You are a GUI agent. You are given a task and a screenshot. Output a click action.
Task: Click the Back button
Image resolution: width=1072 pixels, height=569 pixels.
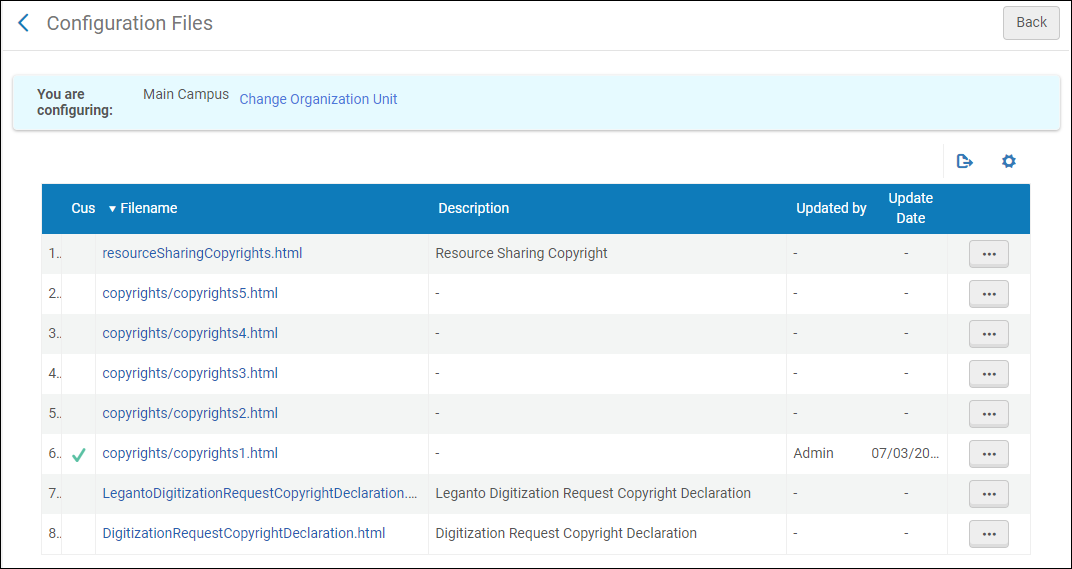(1031, 23)
